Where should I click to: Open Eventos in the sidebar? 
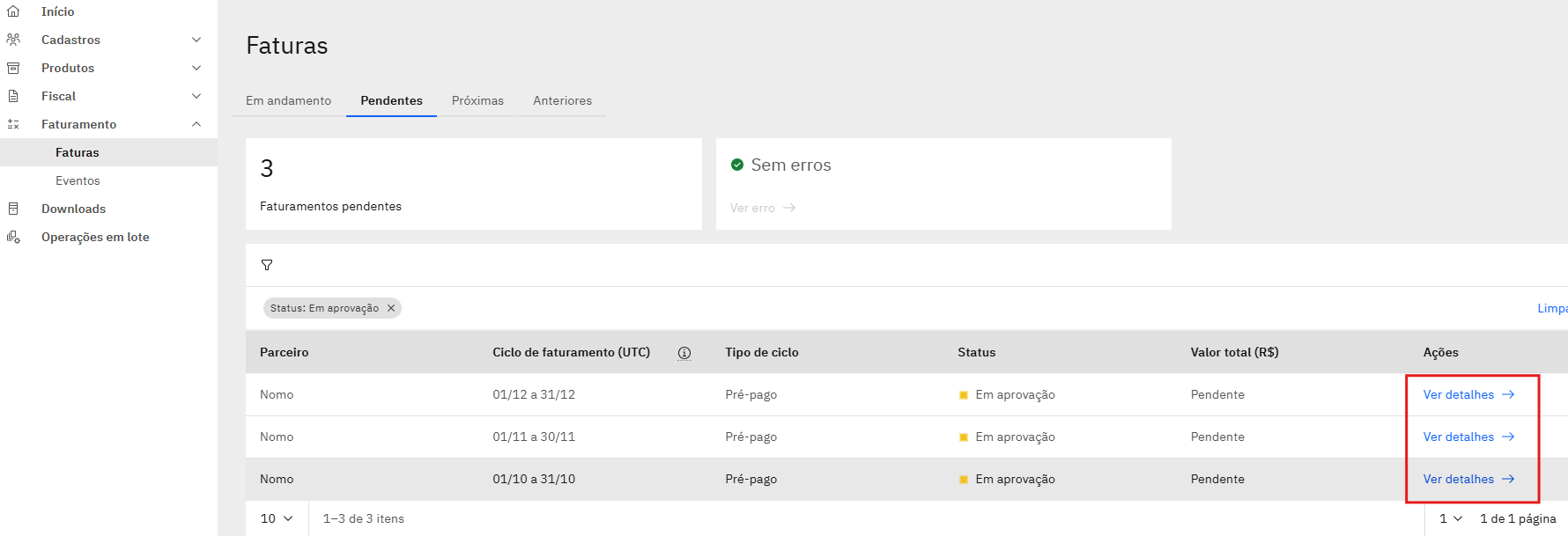[x=108, y=180]
